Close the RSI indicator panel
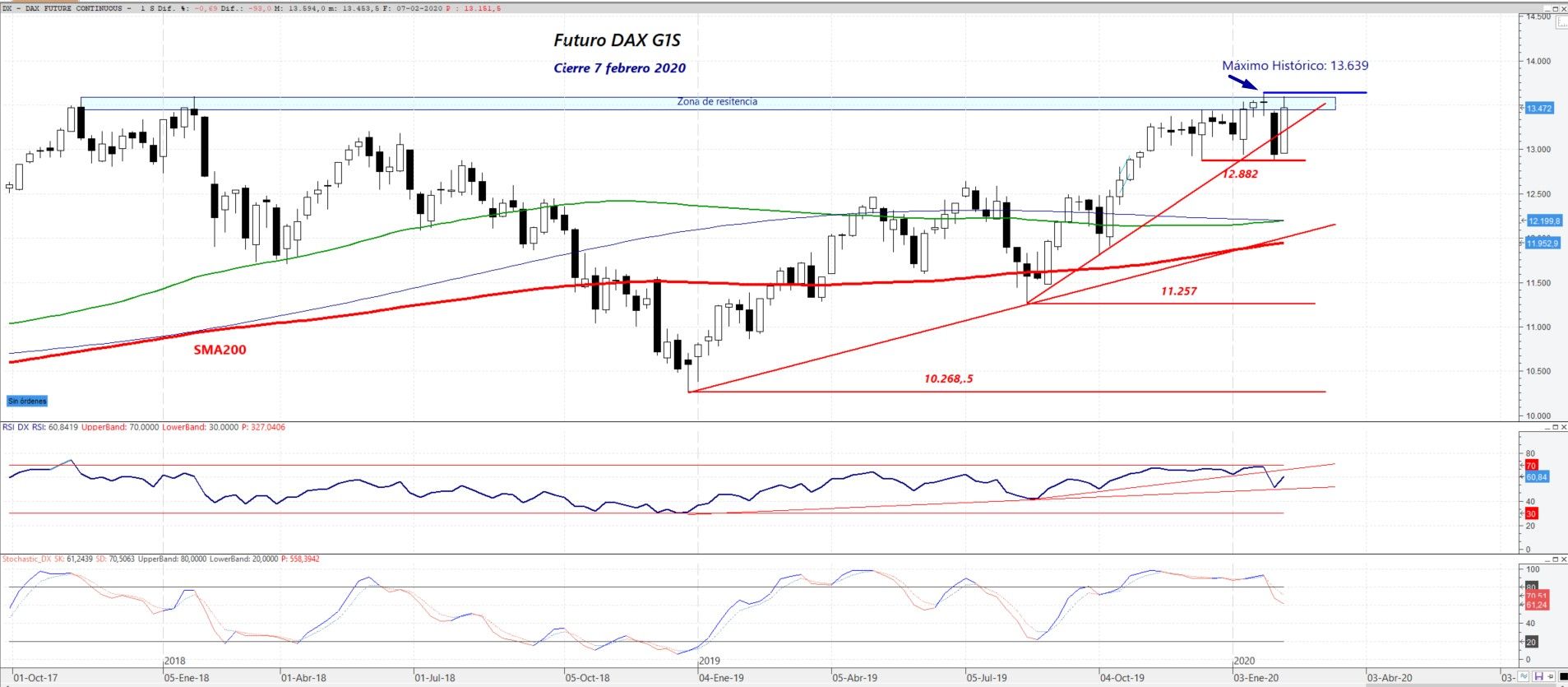This screenshot has height=687, width=1568. (1562, 428)
